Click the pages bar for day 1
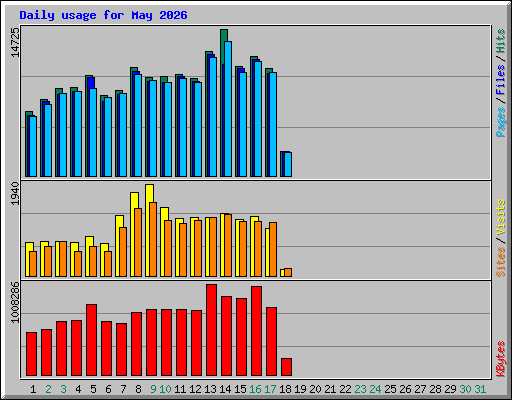Screen dimensions: 512x400 click(x=33, y=146)
